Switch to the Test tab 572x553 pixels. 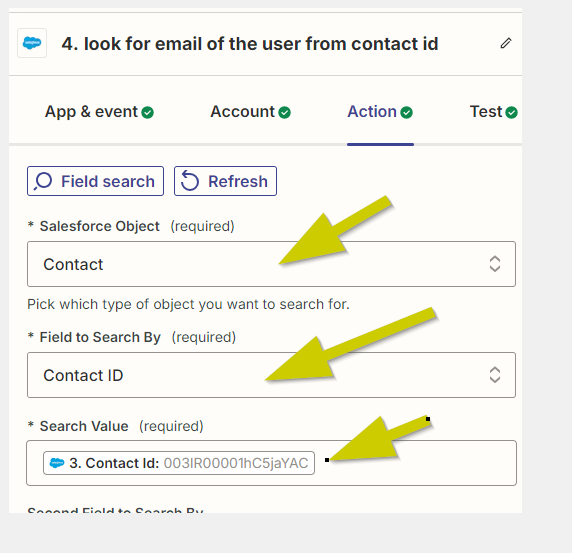pyautogui.click(x=494, y=112)
